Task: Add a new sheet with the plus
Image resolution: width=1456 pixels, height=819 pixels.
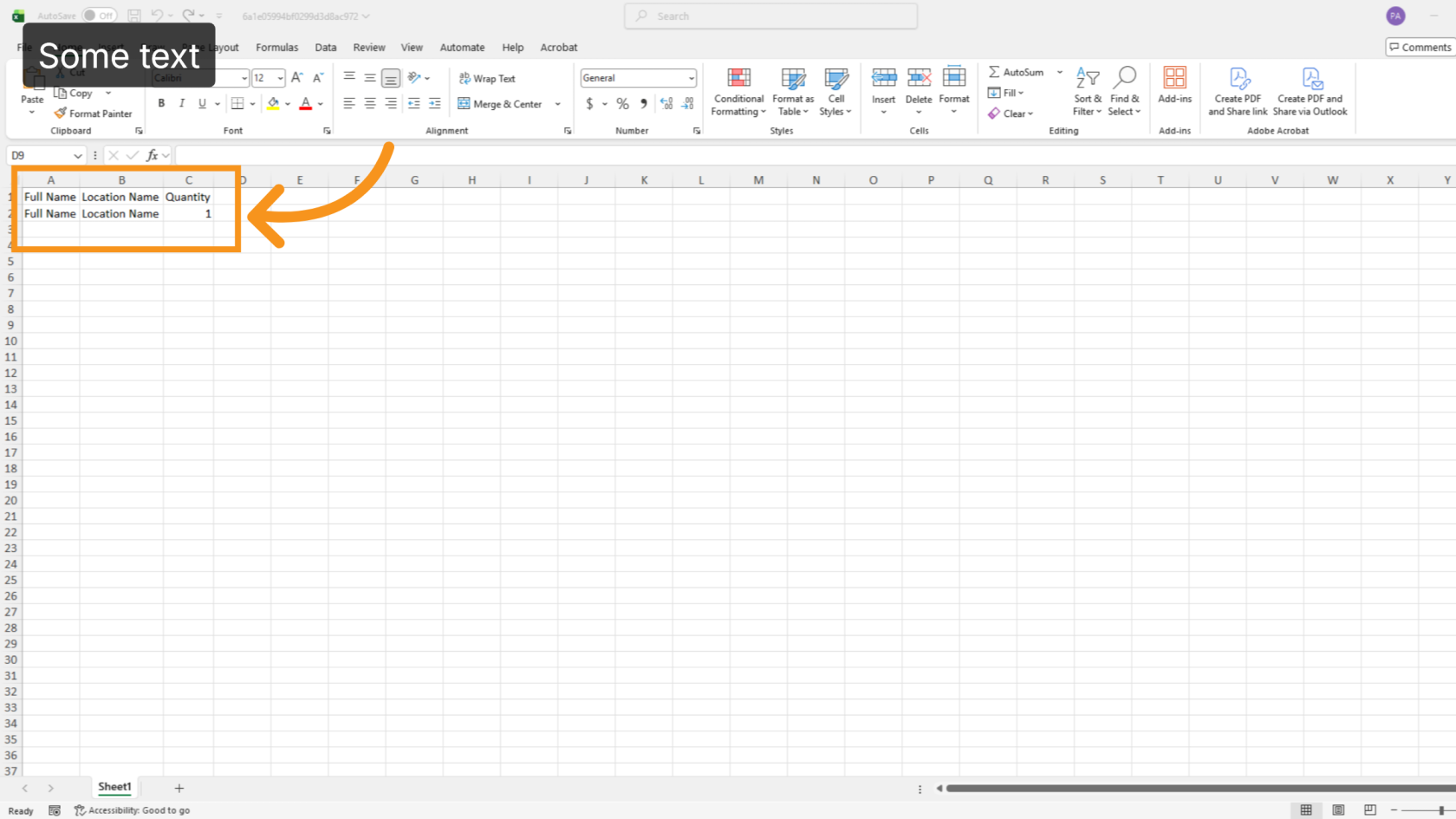Action: (179, 788)
